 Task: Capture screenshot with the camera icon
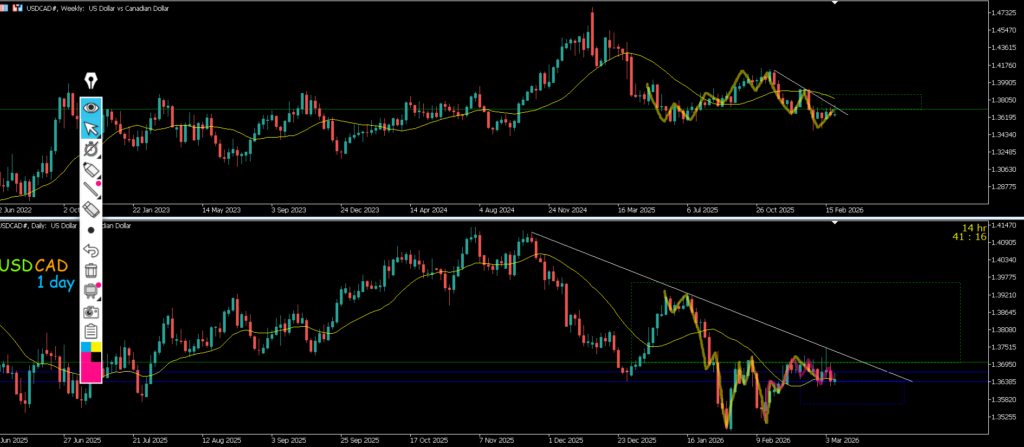91,310
